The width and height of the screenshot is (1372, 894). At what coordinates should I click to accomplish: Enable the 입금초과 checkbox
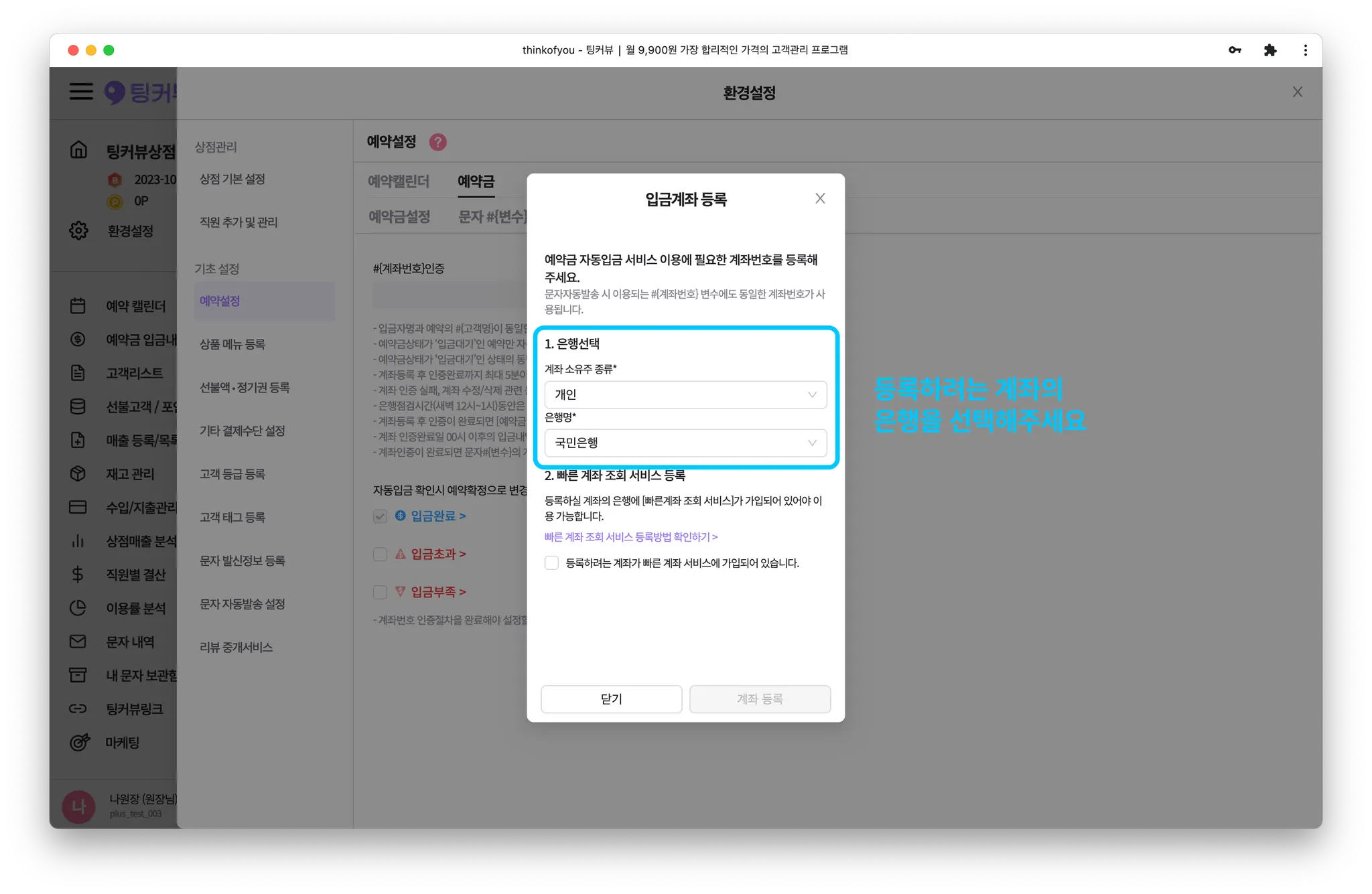[x=380, y=554]
